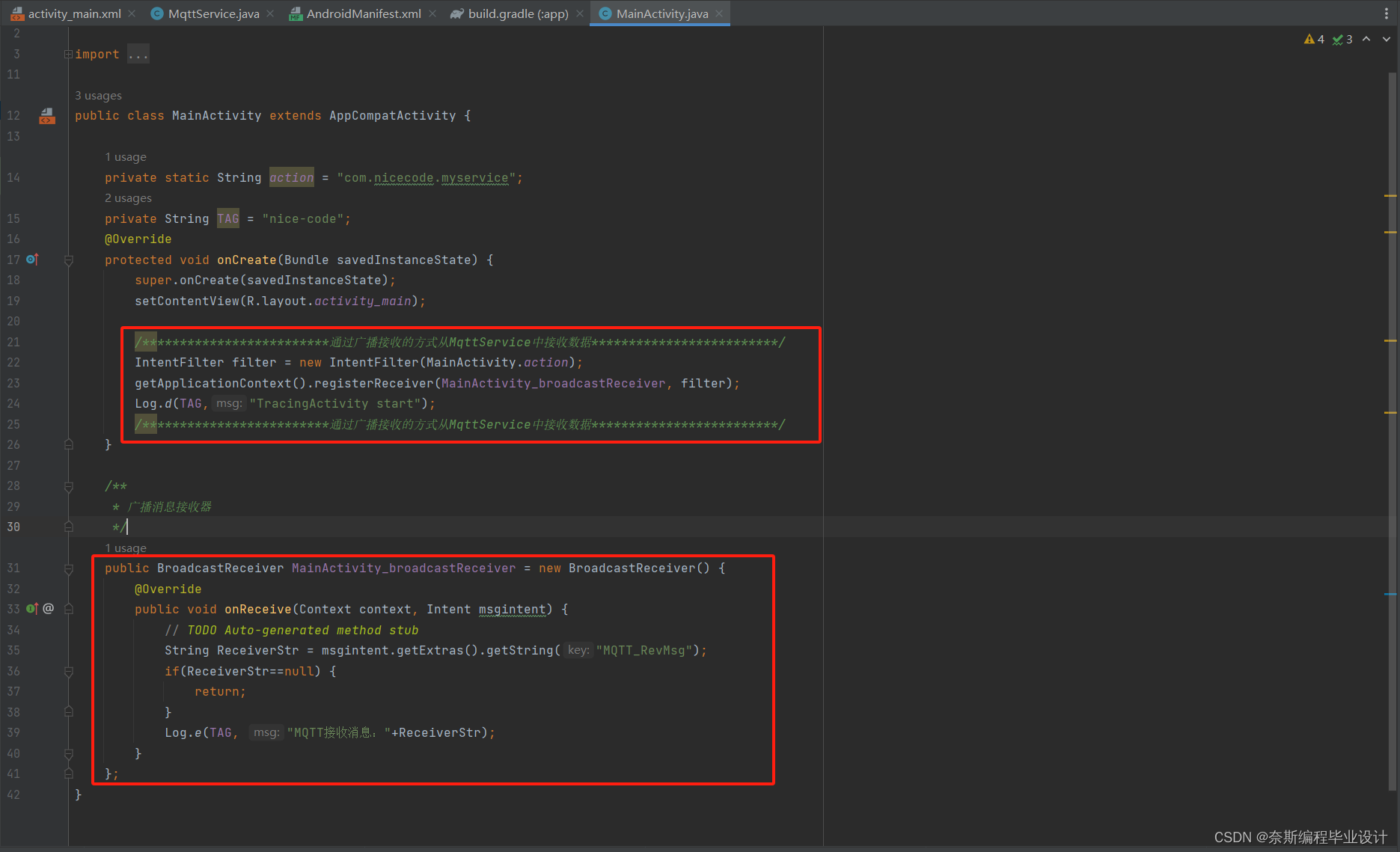This screenshot has width=1400, height=852.
Task: Click the related XML file gutter icon on line 12
Action: [x=47, y=115]
